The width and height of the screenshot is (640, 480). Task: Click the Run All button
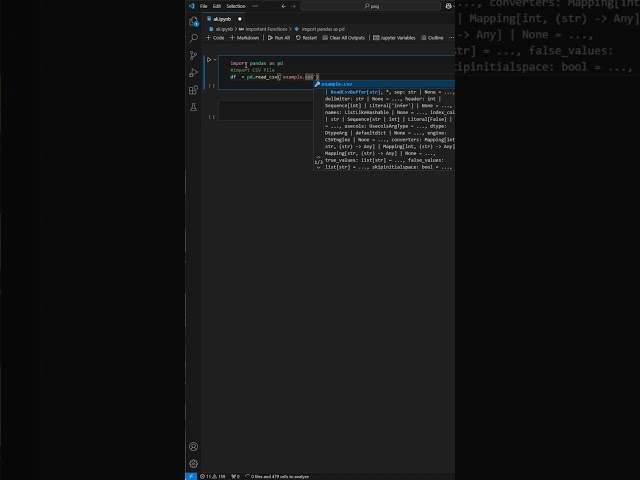click(279, 38)
